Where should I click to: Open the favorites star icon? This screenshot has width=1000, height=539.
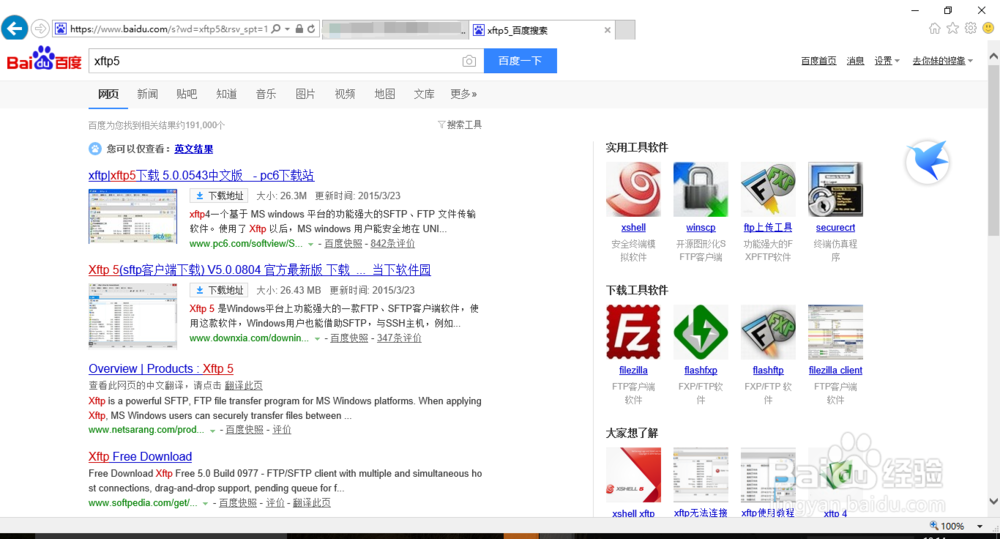pos(952,28)
